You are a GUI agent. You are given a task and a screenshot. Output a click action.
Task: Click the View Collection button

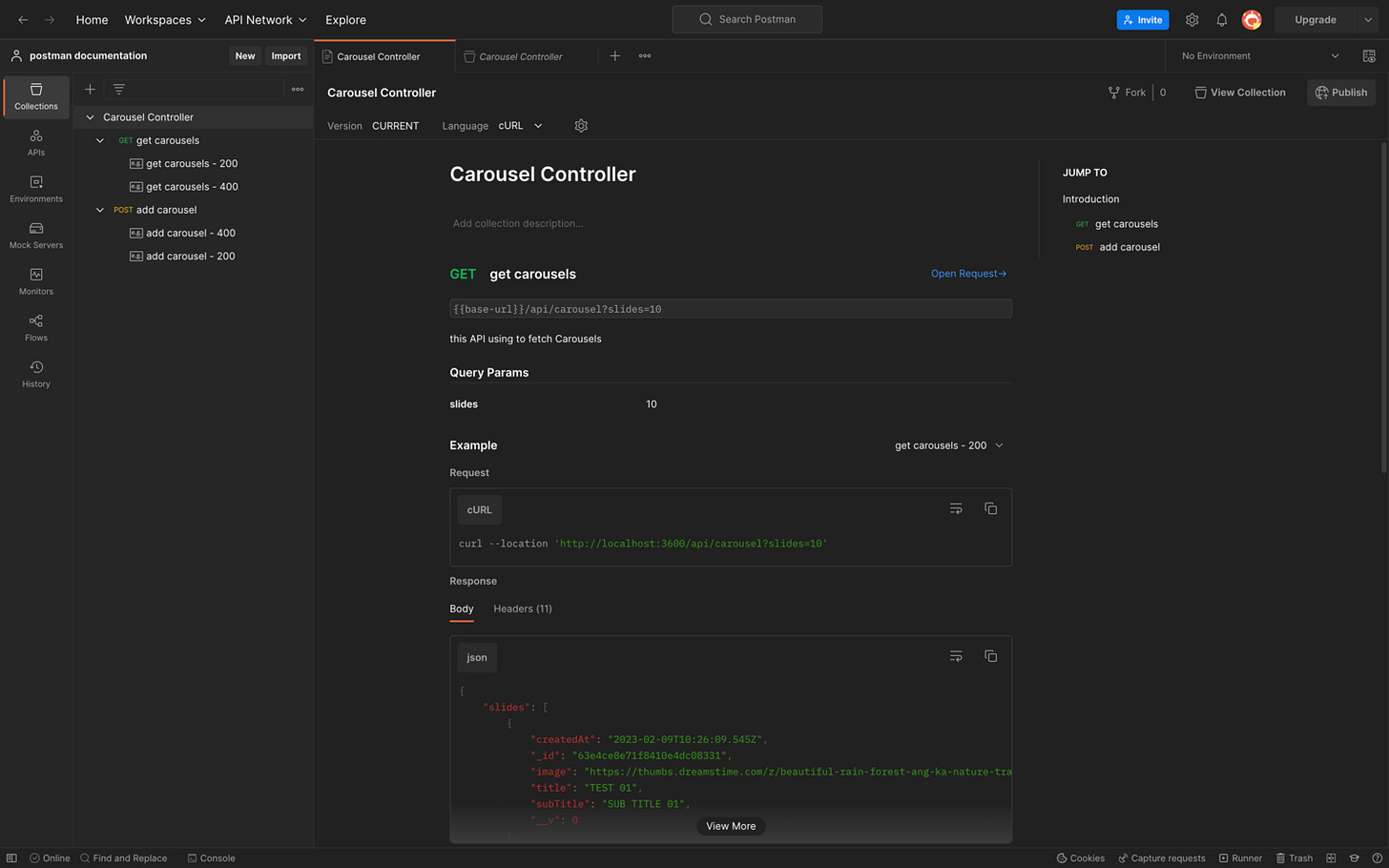1239,93
